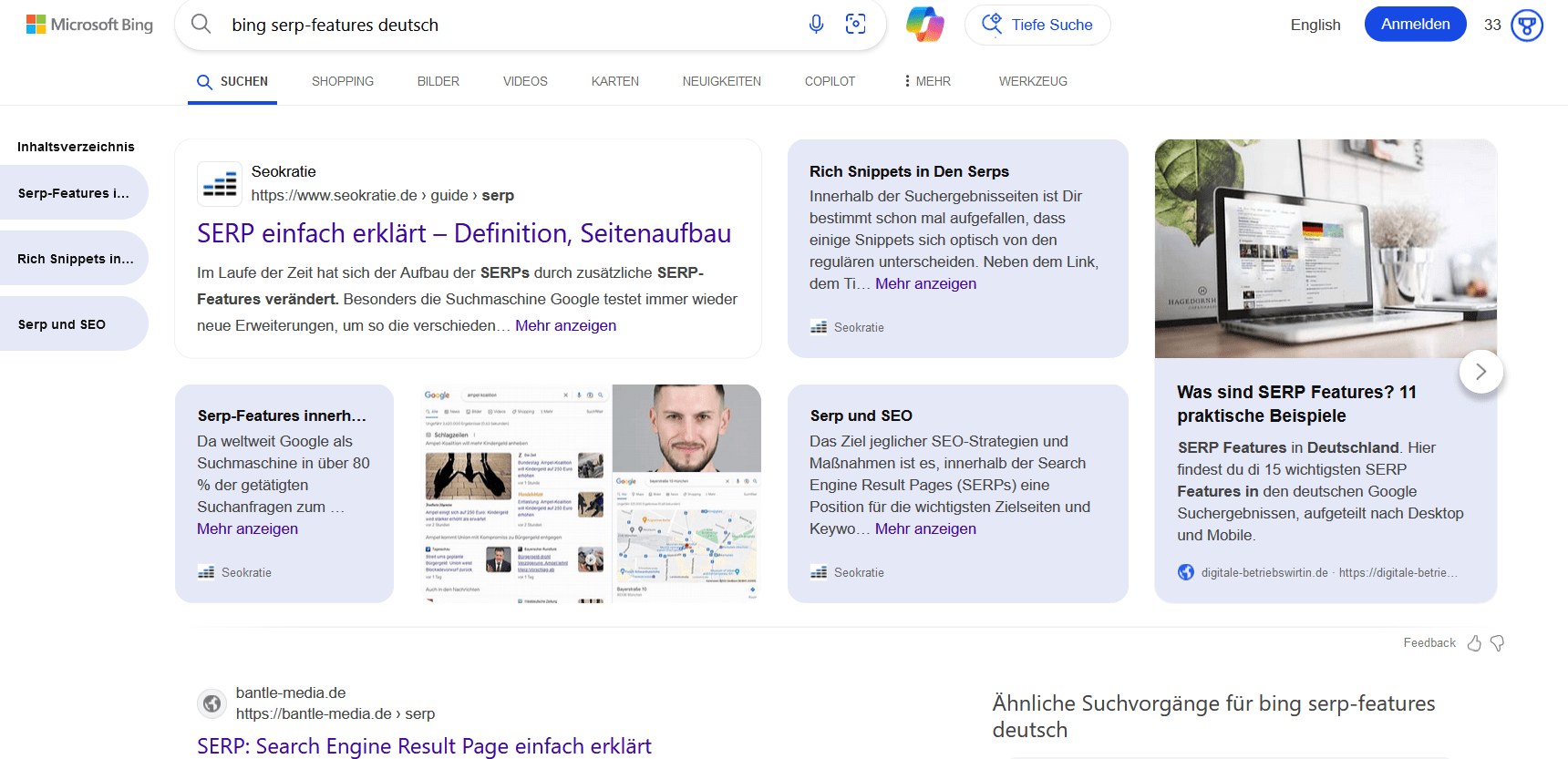Switch to BILDER tab
This screenshot has width=1568, height=759.
[438, 81]
